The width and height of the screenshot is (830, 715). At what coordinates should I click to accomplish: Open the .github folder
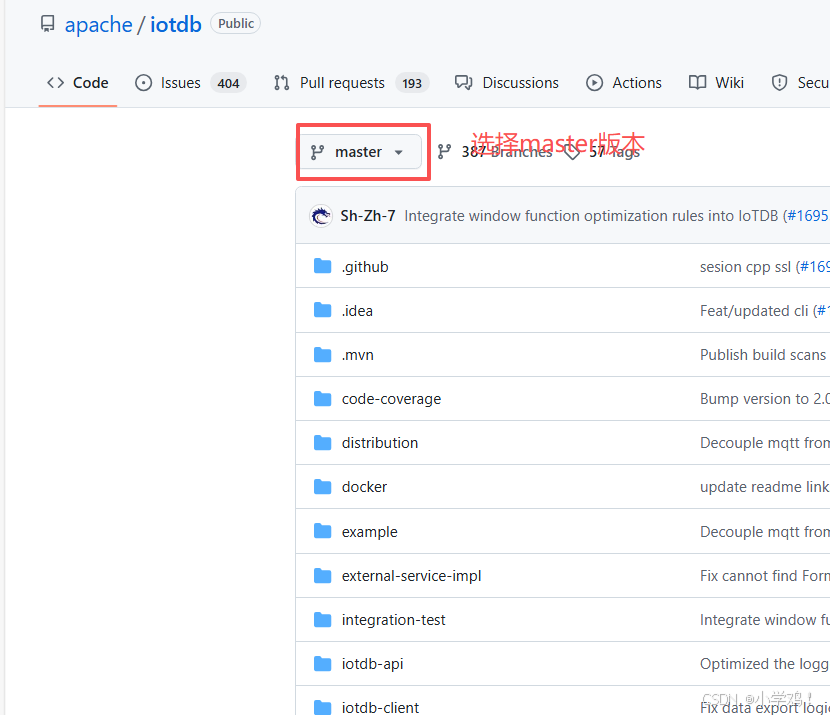click(x=365, y=266)
